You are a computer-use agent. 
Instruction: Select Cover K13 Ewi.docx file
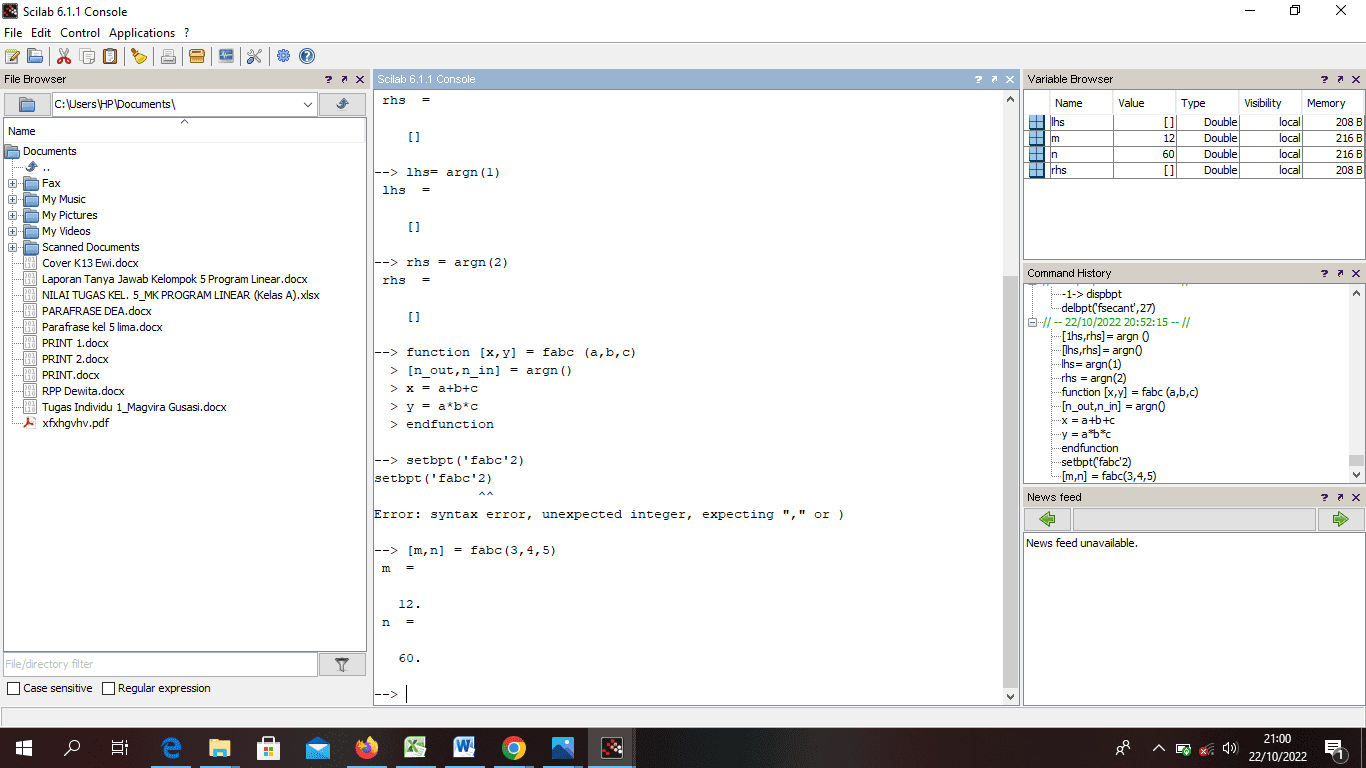pyautogui.click(x=90, y=263)
